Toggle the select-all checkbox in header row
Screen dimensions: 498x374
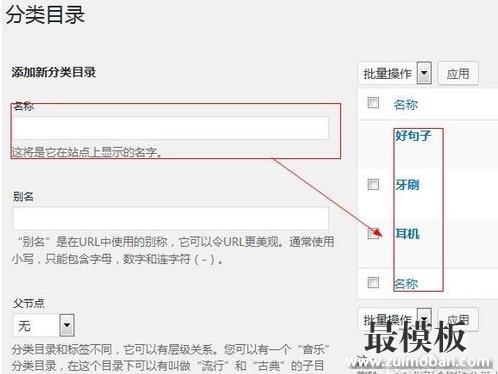373,103
